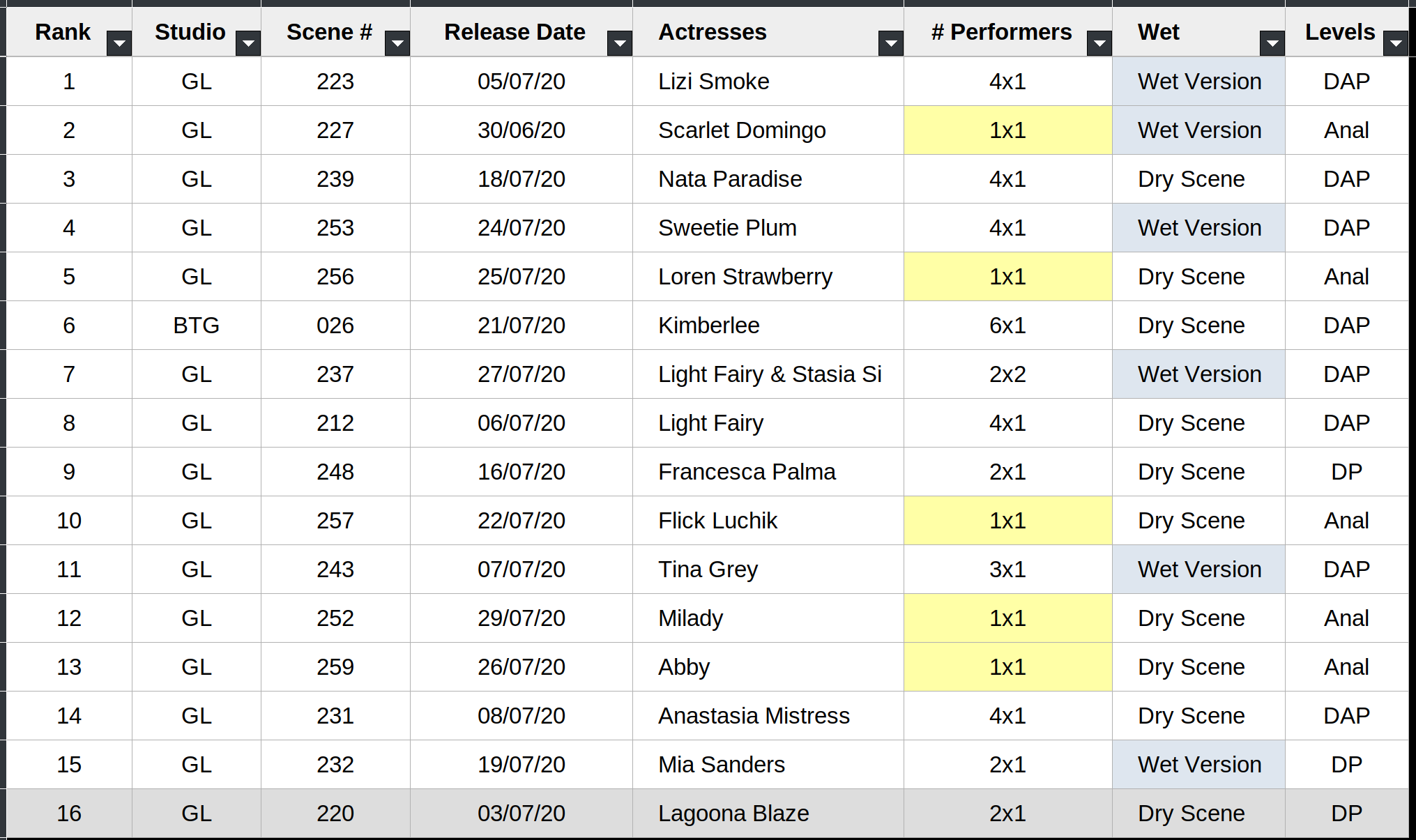Select the Release Date header cell

pyautogui.click(x=515, y=32)
